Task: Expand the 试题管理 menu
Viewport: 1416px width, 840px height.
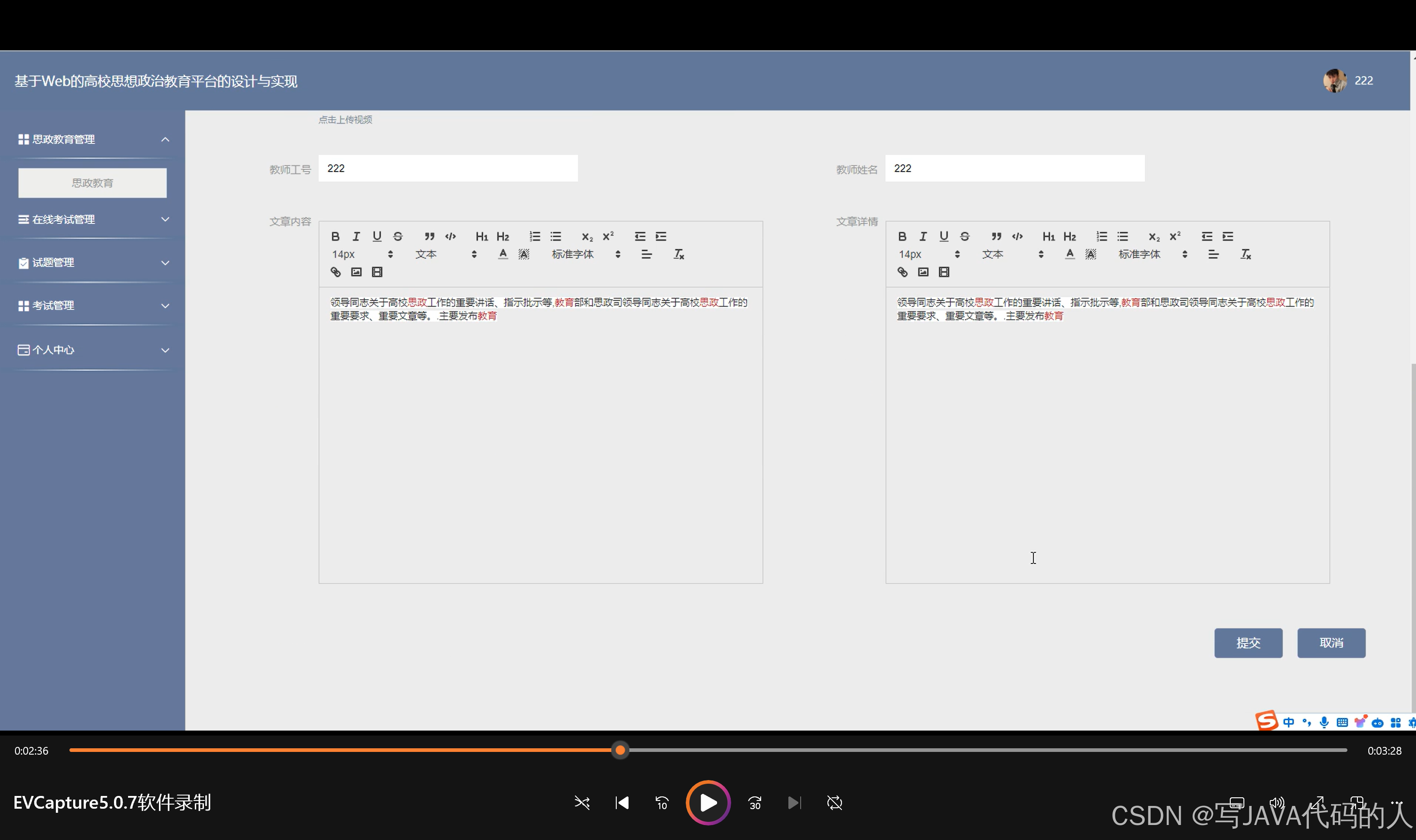Action: tap(93, 262)
